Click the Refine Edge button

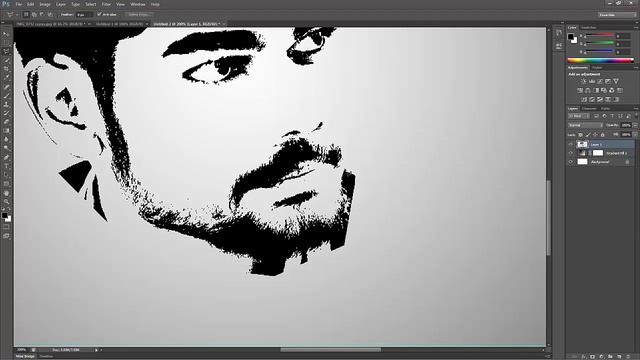click(x=139, y=14)
